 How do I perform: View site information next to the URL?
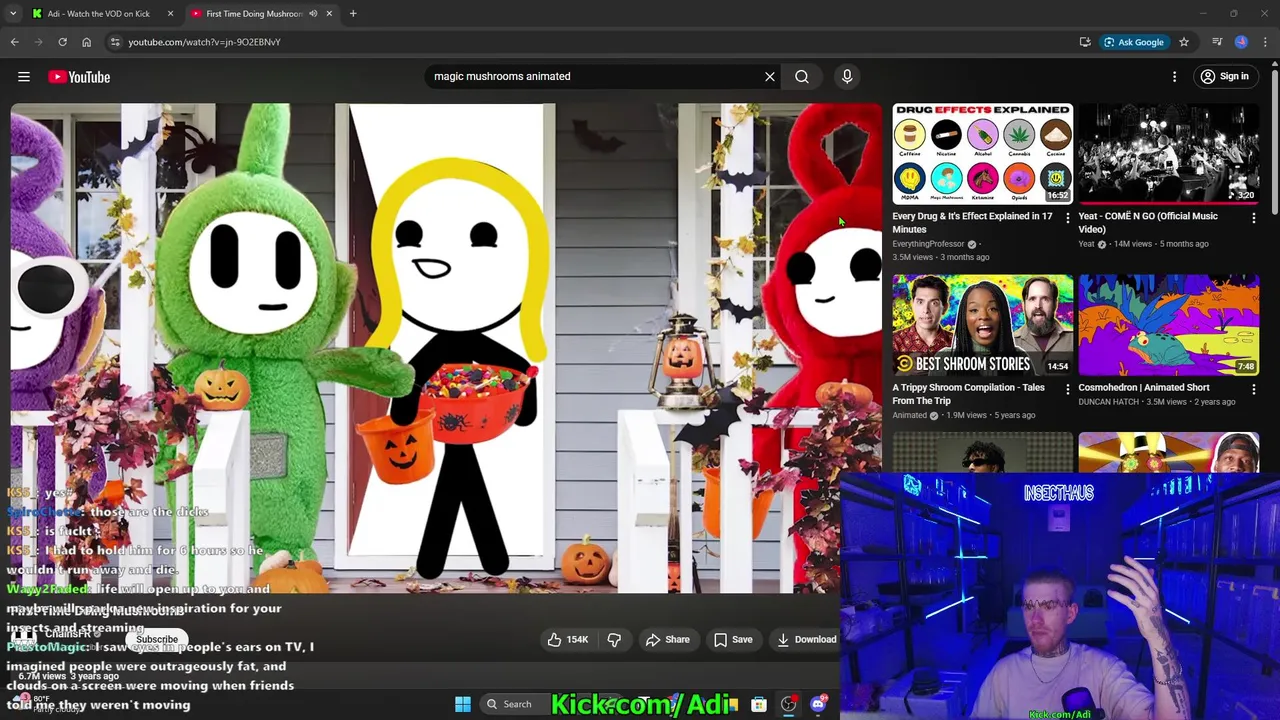(115, 42)
